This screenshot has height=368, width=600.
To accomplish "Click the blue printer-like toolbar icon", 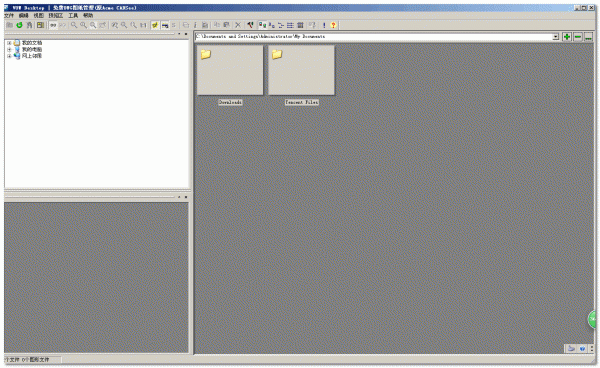I will click(x=165, y=25).
